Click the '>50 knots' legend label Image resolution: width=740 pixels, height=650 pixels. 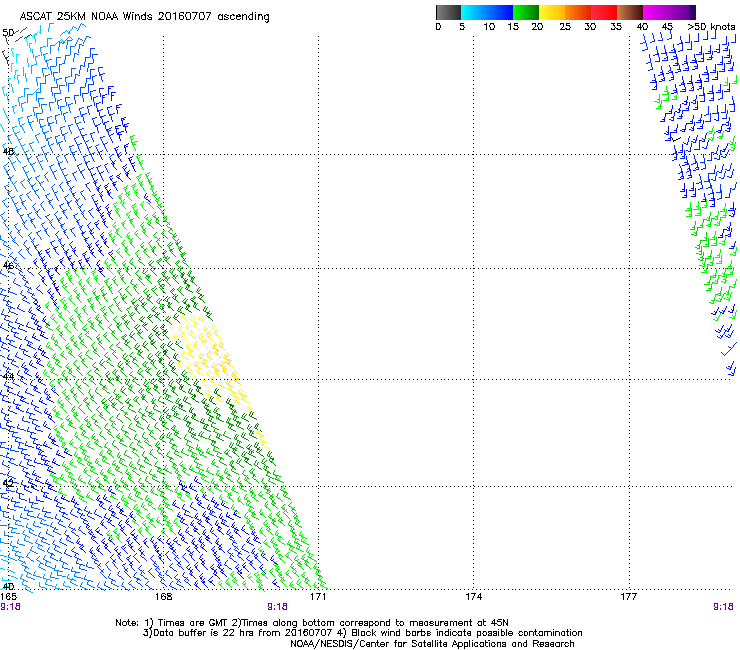[711, 27]
